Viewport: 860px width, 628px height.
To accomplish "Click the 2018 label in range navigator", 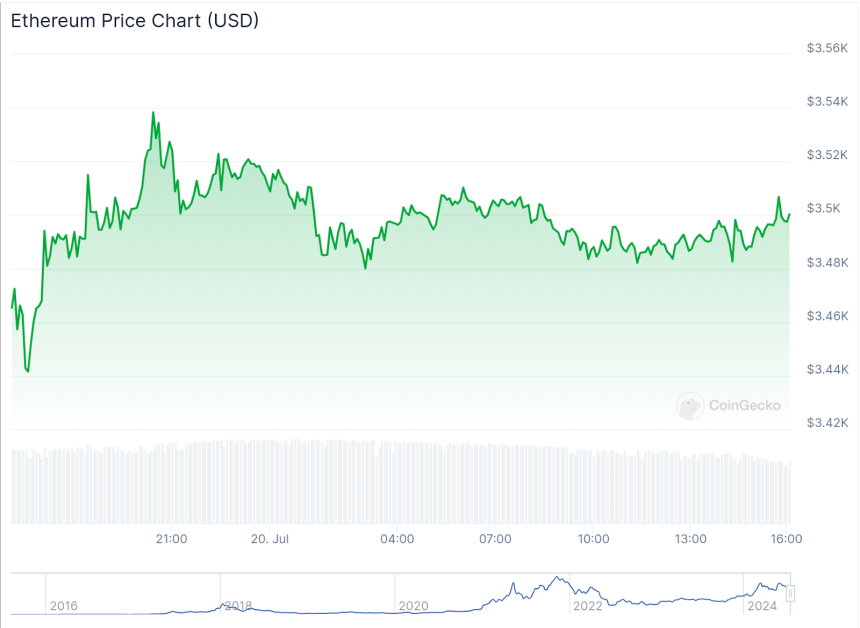I will click(x=238, y=606).
